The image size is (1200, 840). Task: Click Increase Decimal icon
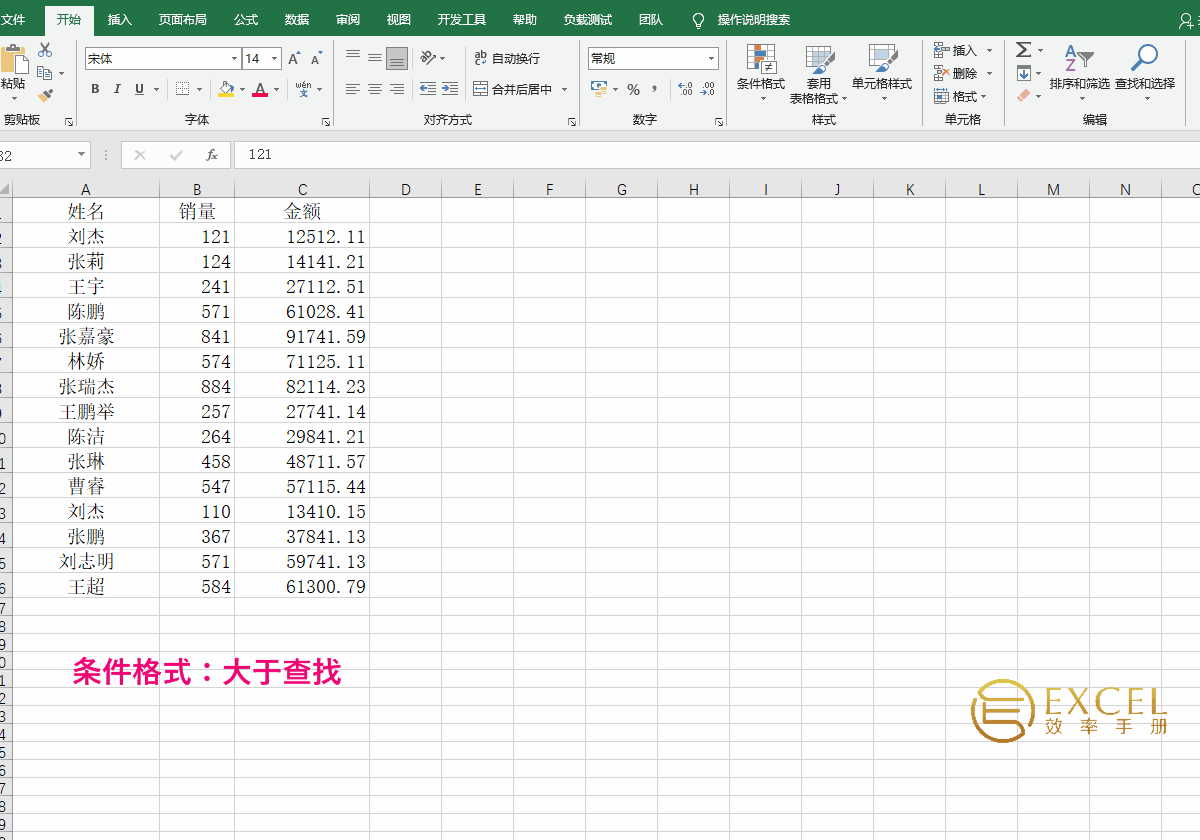coord(685,89)
